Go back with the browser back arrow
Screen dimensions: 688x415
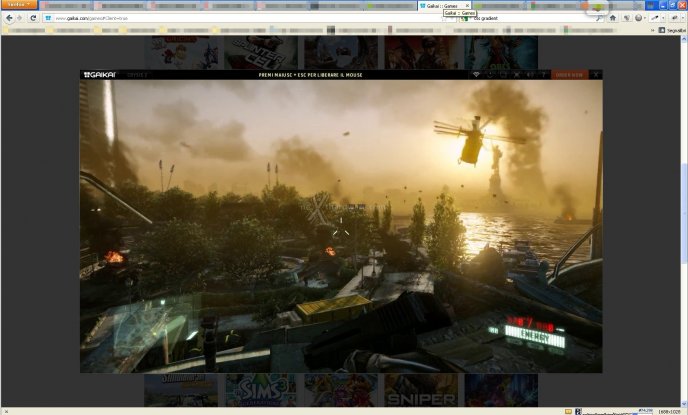coord(9,18)
